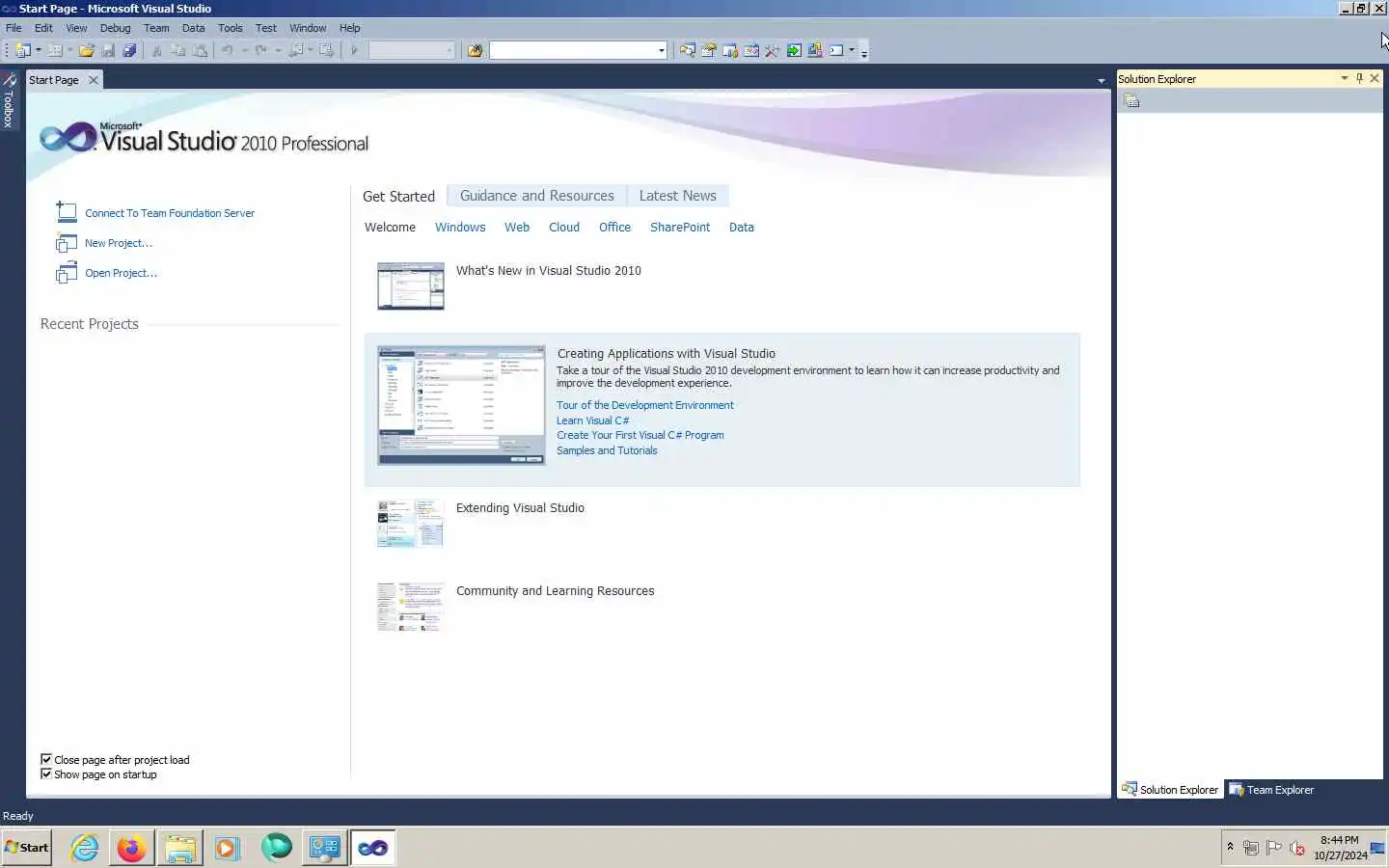Viewport: 1389px width, 868px height.
Task: Click the Windows Start button
Action: pyautogui.click(x=27, y=848)
